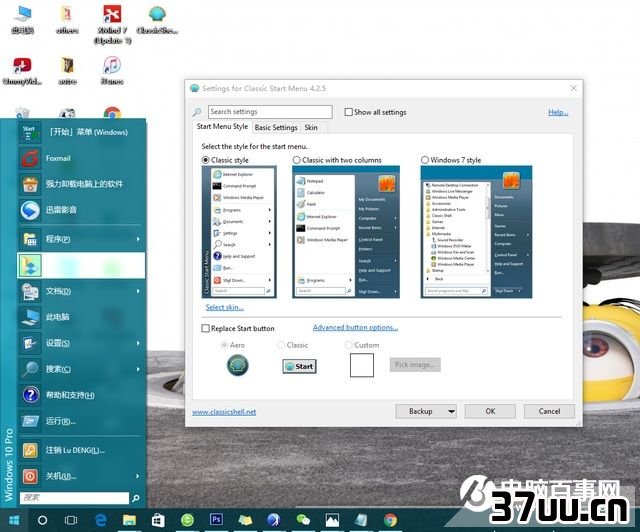Screen dimensions: 640x532
Task: Open the yellow sticky notes taskbar icon
Action: coord(245,520)
